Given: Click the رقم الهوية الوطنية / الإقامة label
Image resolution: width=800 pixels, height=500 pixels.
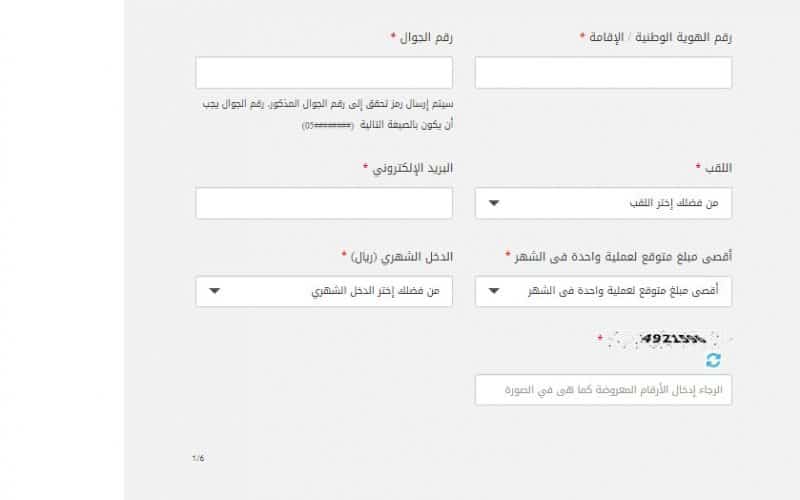Looking at the screenshot, I should coord(660,37).
